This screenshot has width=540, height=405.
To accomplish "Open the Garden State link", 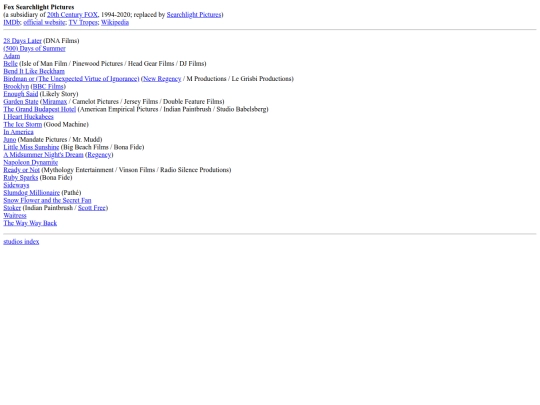I will point(21,102).
